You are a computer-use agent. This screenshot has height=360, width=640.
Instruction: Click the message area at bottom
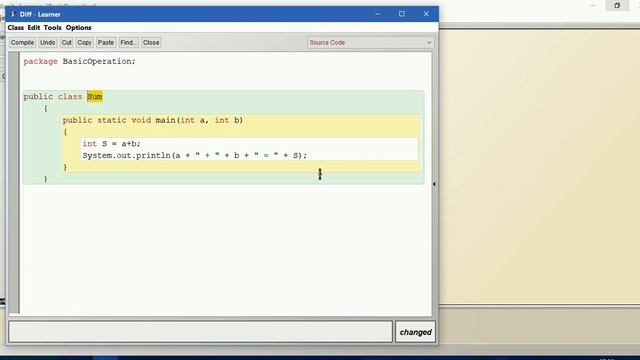(200, 331)
